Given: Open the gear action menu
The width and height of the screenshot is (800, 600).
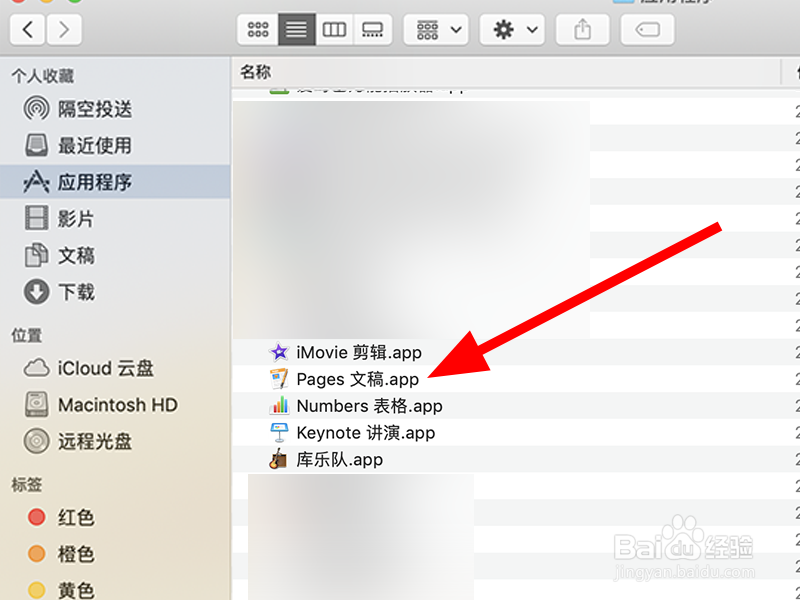Looking at the screenshot, I should tap(512, 30).
